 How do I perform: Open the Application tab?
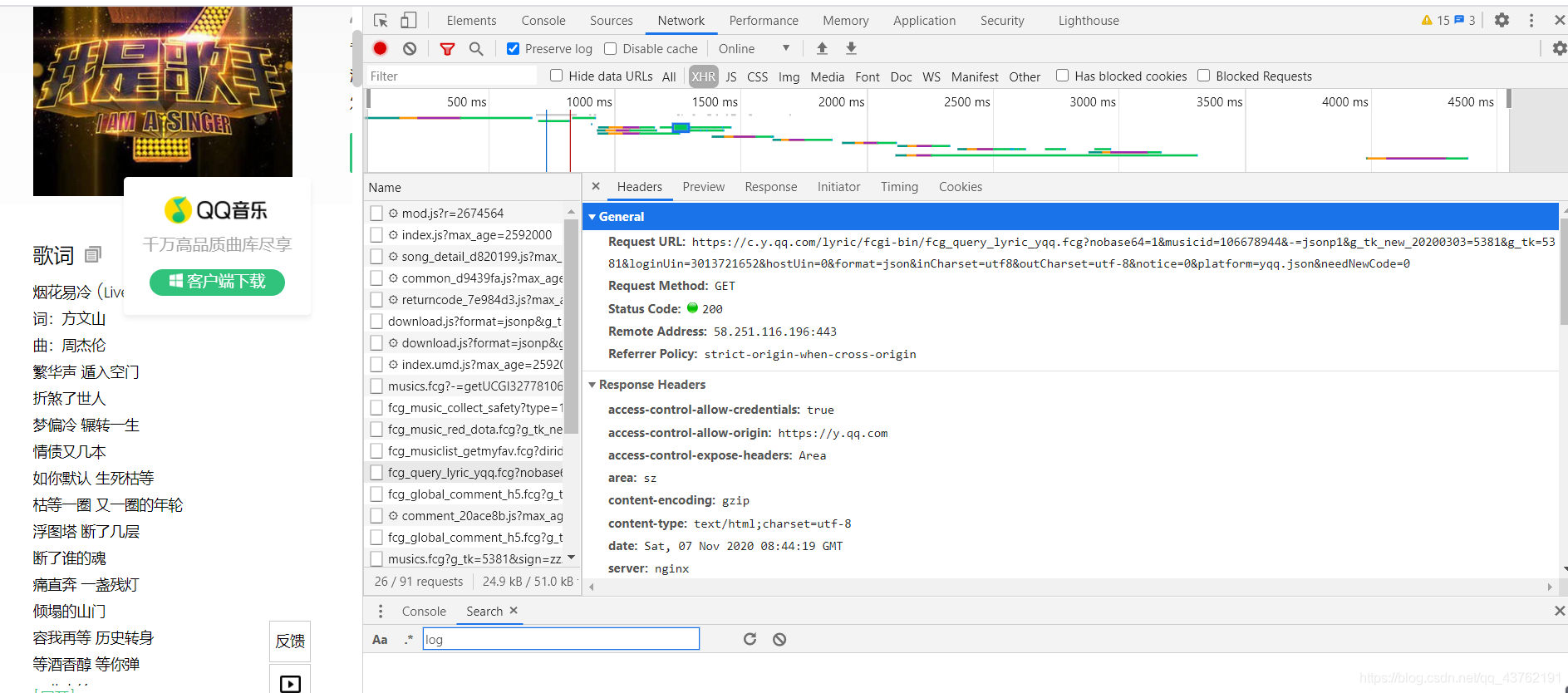[924, 21]
